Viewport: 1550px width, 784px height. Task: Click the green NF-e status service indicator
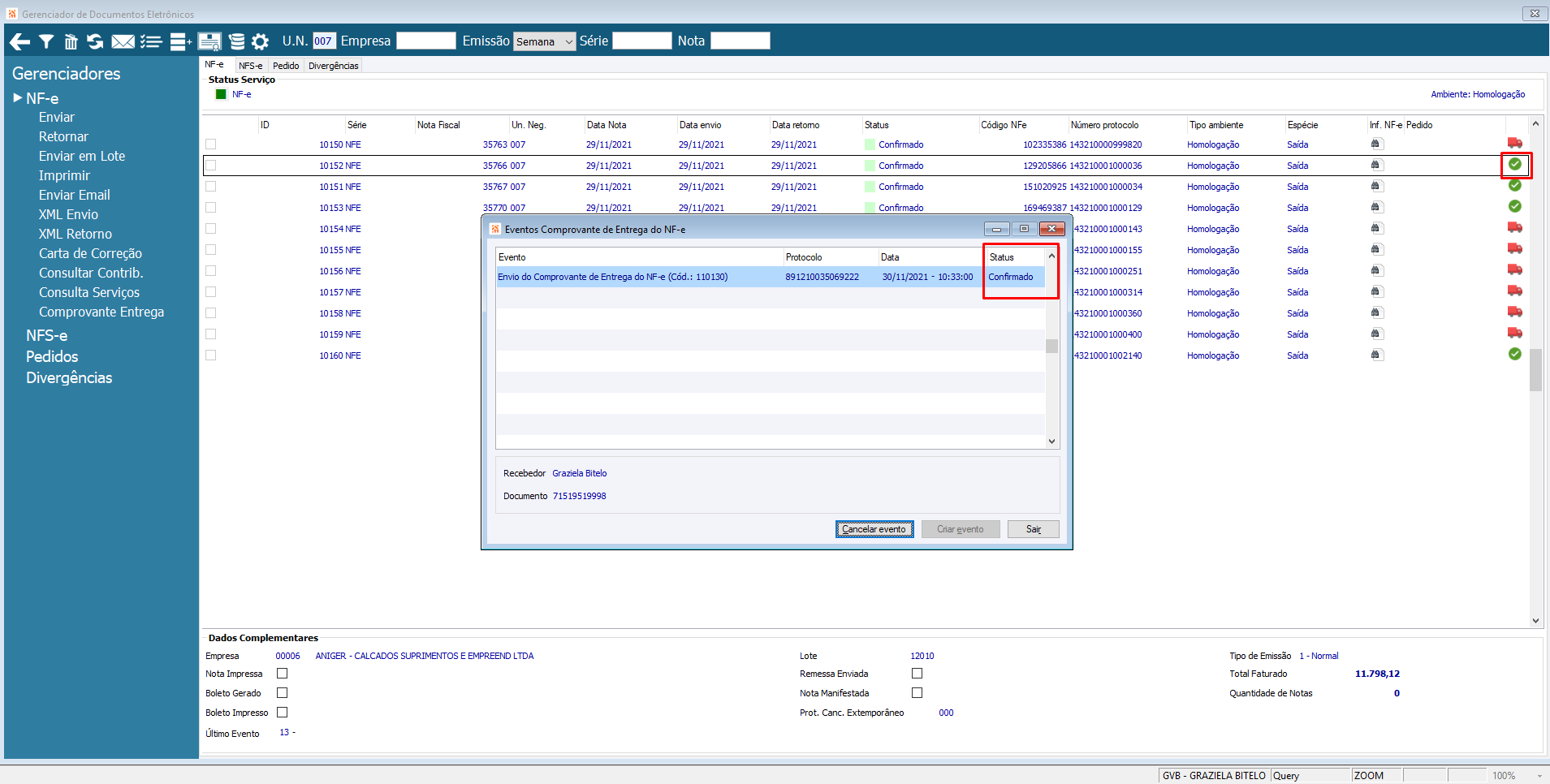point(221,94)
